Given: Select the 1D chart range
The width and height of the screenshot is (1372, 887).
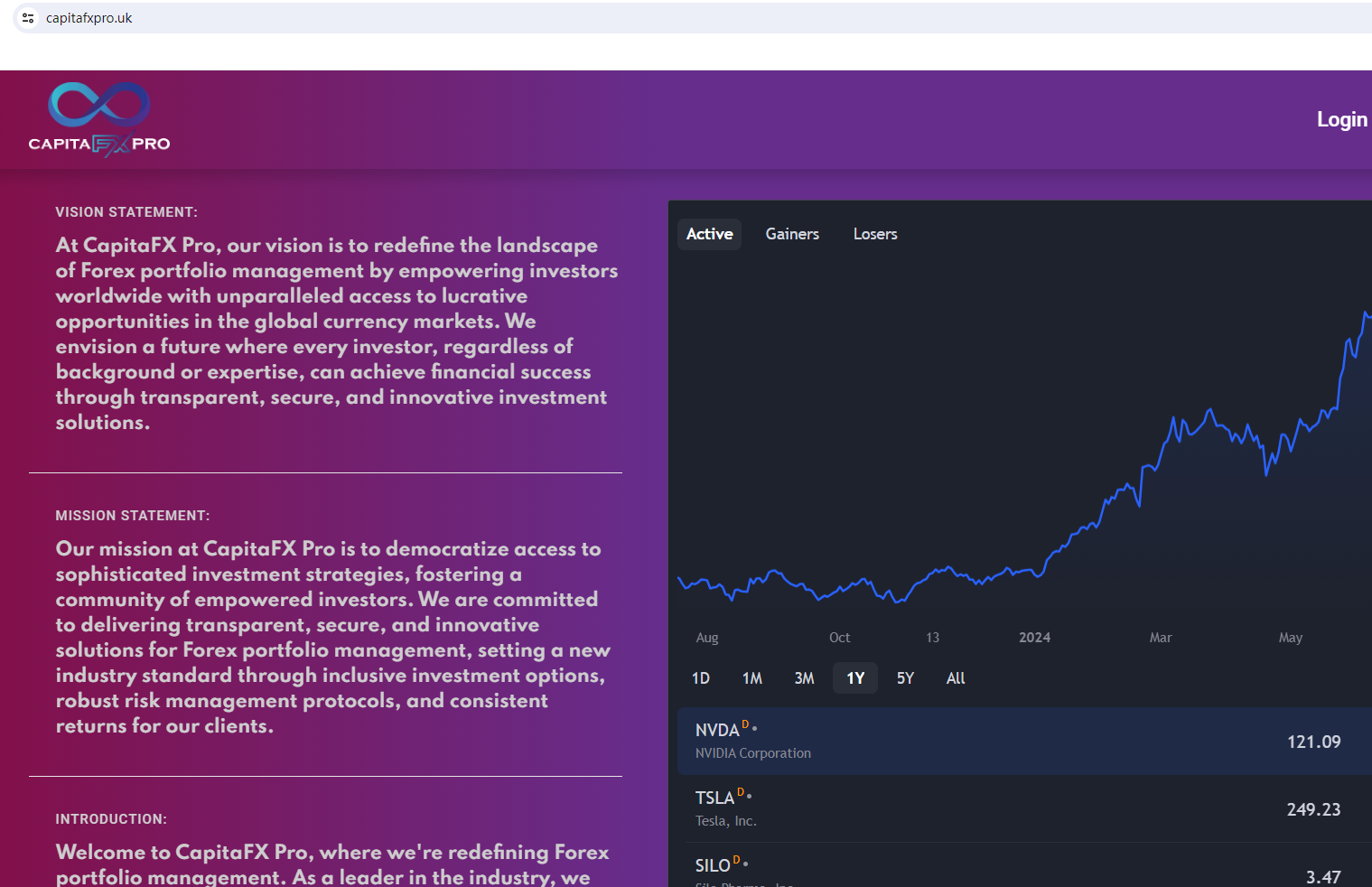Looking at the screenshot, I should click(x=701, y=678).
